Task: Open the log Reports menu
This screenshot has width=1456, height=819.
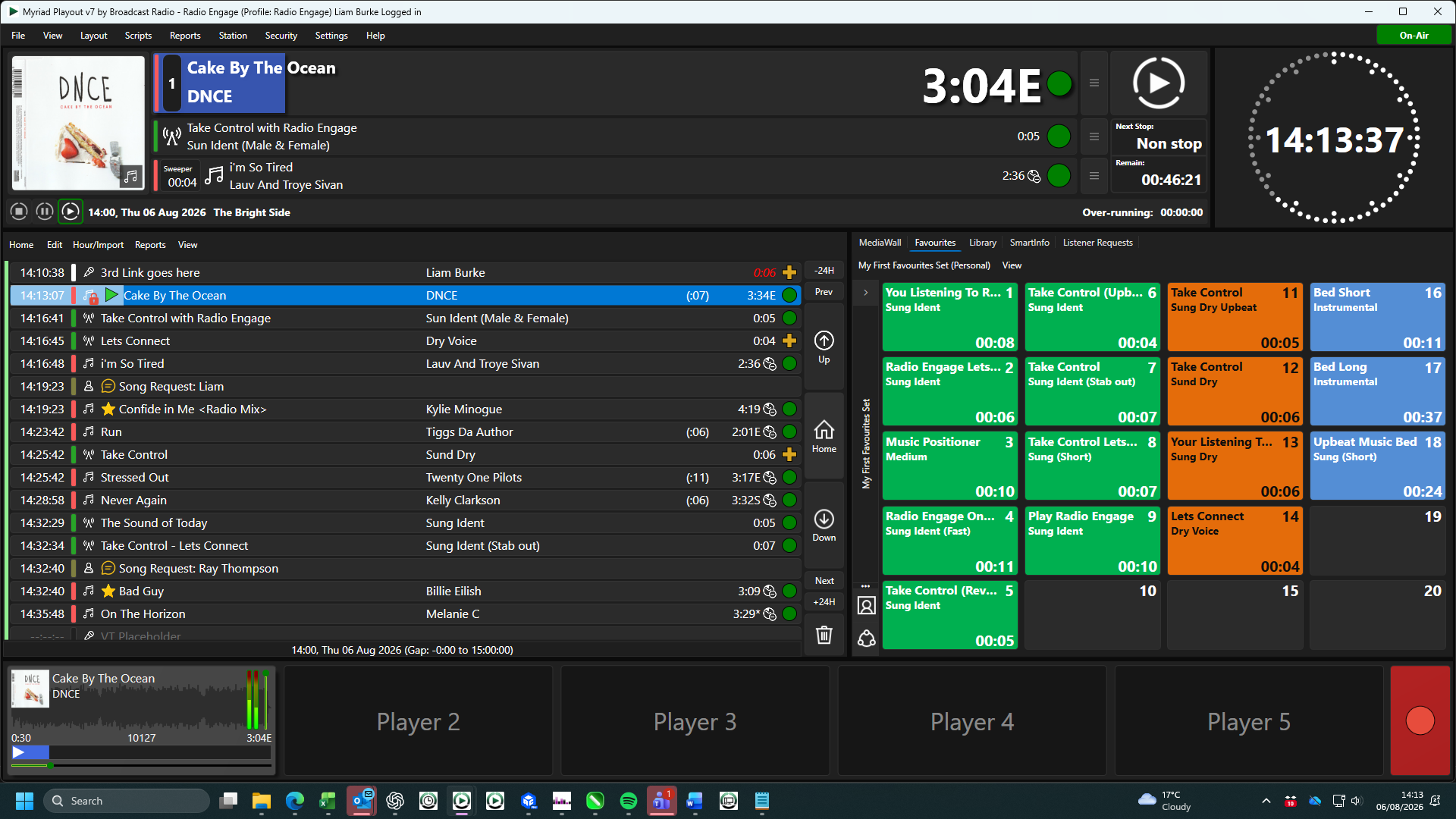Action: click(x=150, y=245)
